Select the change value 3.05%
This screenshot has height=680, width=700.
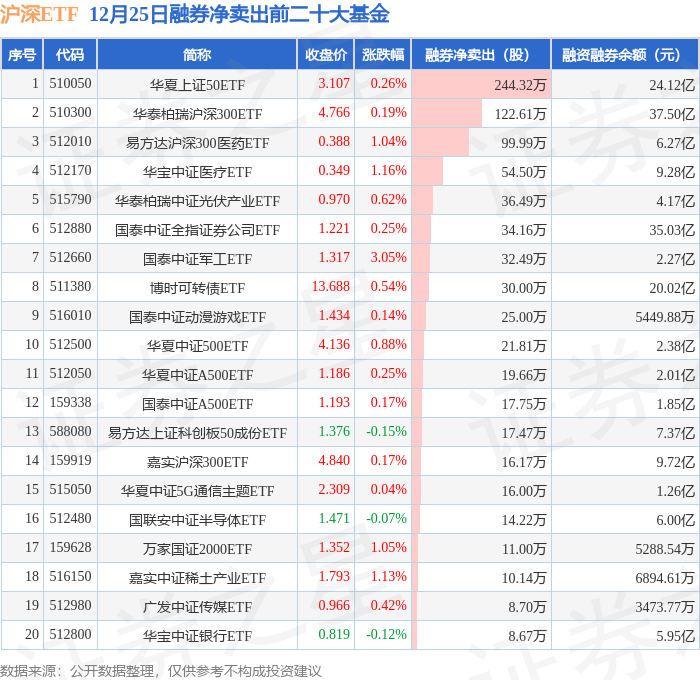point(388,257)
